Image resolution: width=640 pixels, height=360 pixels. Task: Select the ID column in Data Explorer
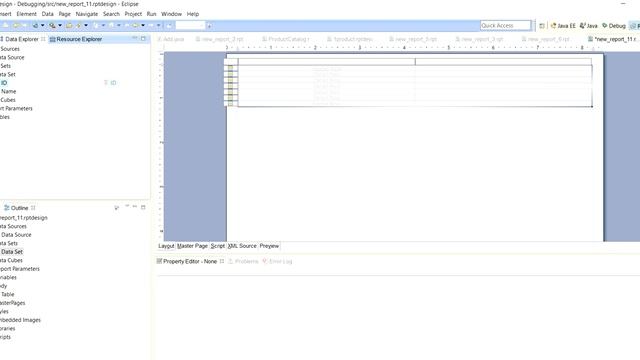coord(4,83)
